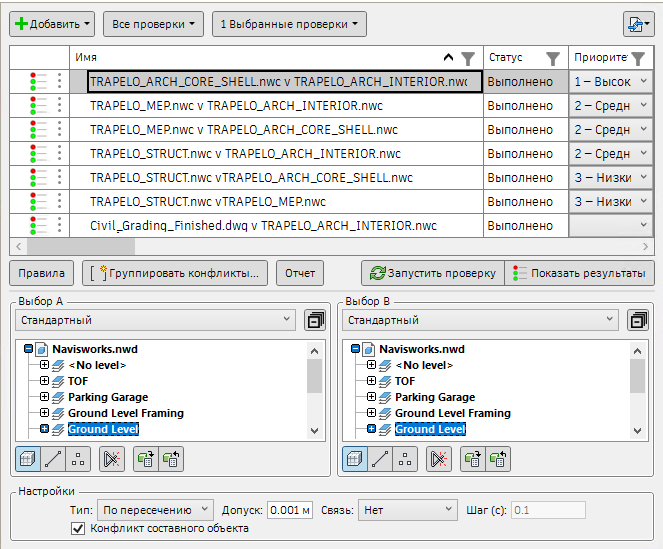Open Выбор A Стандартный dropdown
The height and width of the screenshot is (549, 663).
pyautogui.click(x=156, y=320)
